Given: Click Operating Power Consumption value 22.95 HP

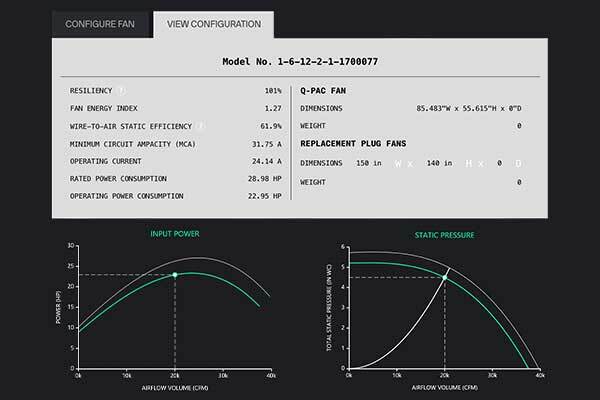Looking at the screenshot, I should (x=263, y=198).
